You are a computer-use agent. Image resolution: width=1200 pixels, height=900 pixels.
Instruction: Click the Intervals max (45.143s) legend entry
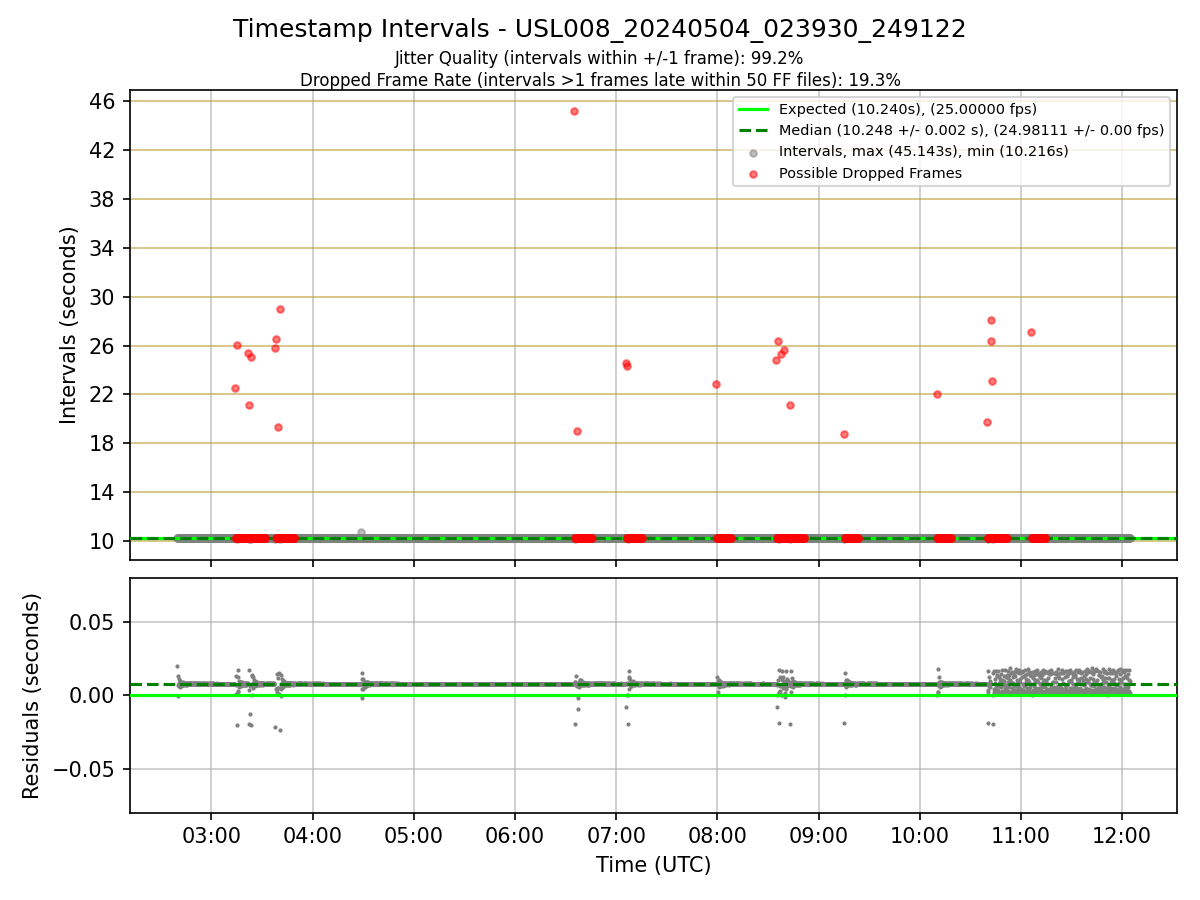click(923, 151)
